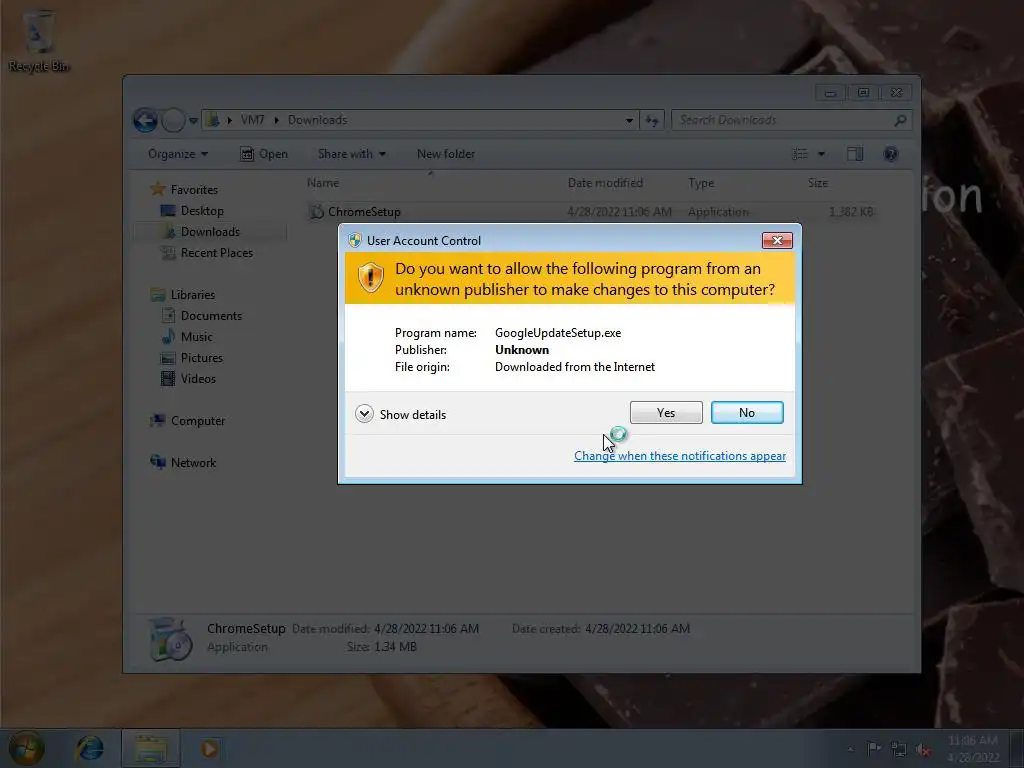Click the Explorer help icon
The height and width of the screenshot is (768, 1024).
click(x=891, y=154)
